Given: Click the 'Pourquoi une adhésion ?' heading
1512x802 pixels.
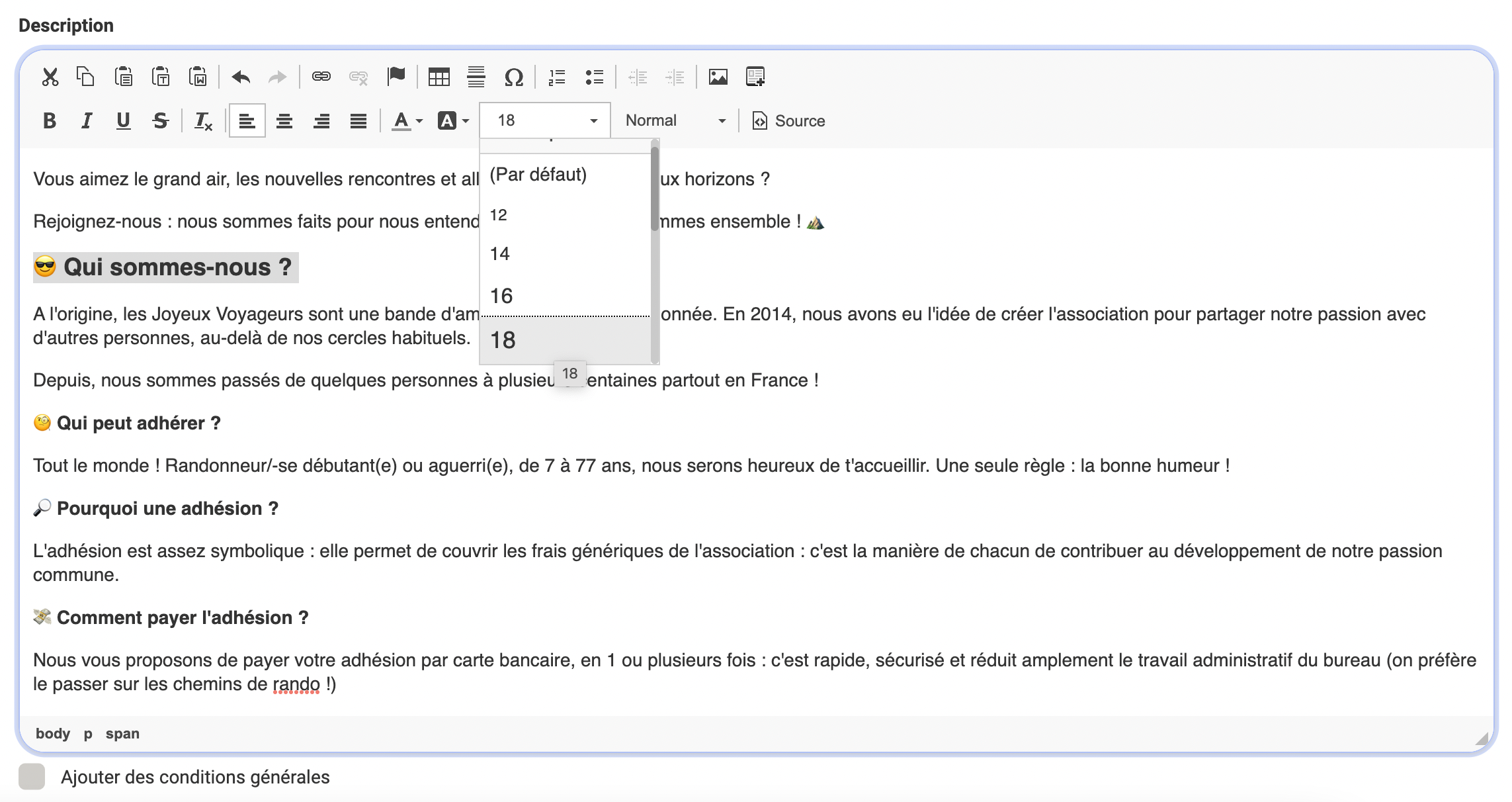Looking at the screenshot, I should pyautogui.click(x=167, y=509).
